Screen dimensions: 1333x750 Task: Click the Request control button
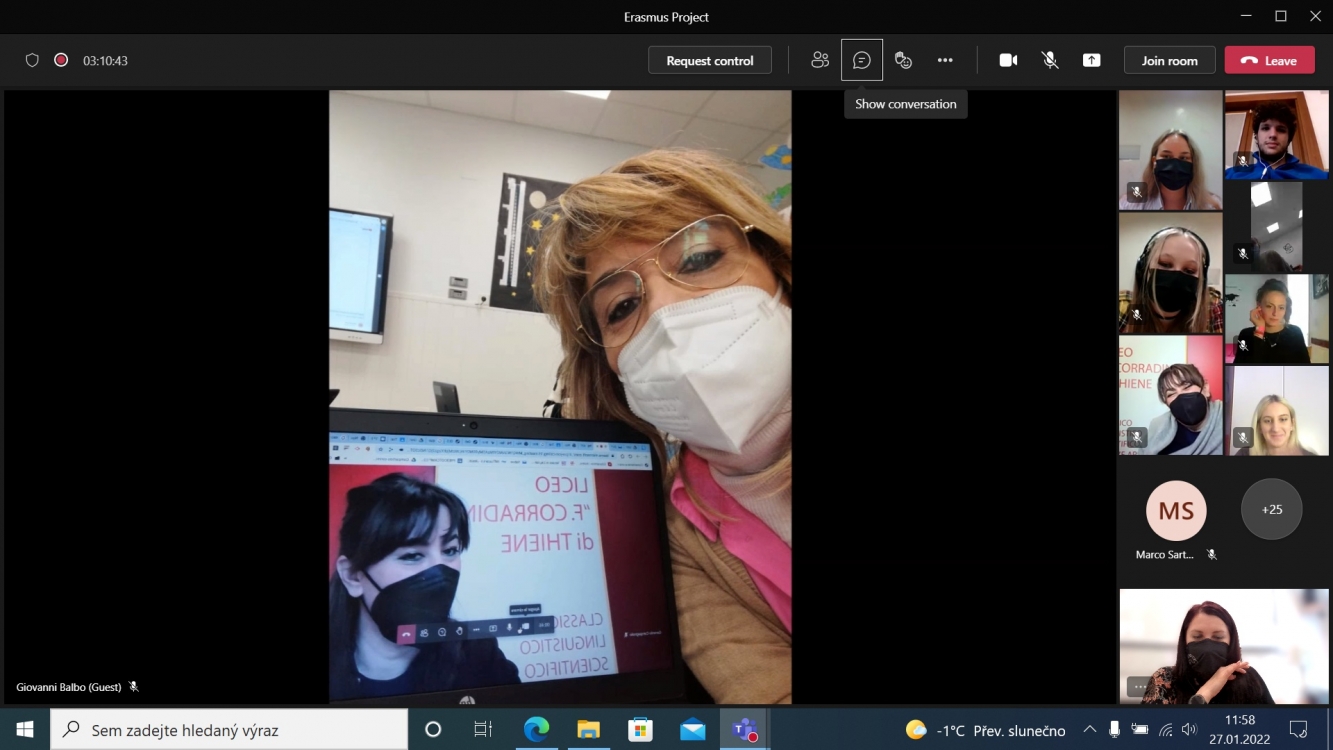(710, 60)
